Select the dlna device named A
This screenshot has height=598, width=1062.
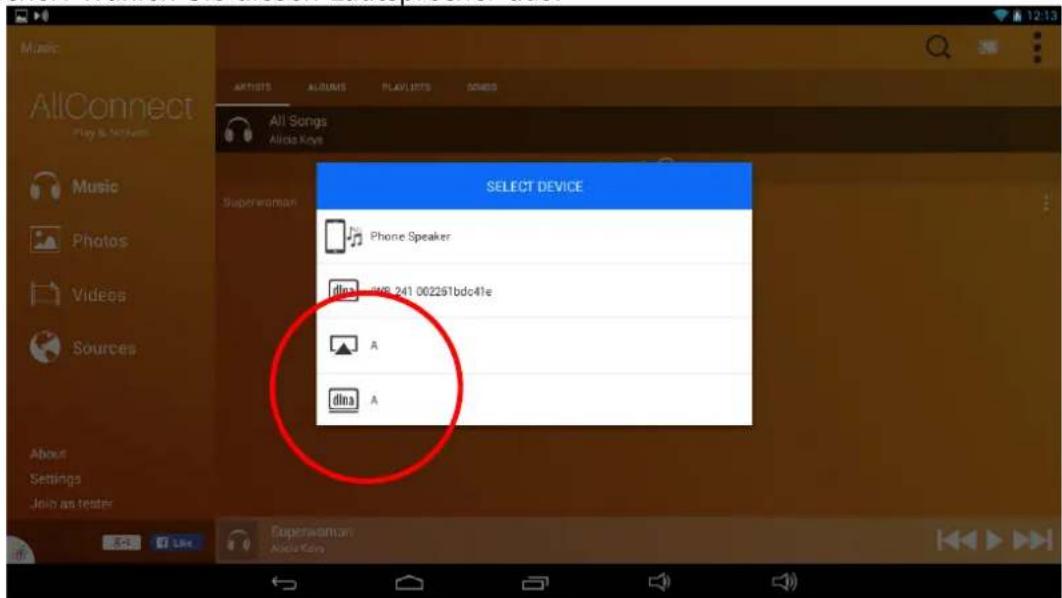click(x=534, y=400)
